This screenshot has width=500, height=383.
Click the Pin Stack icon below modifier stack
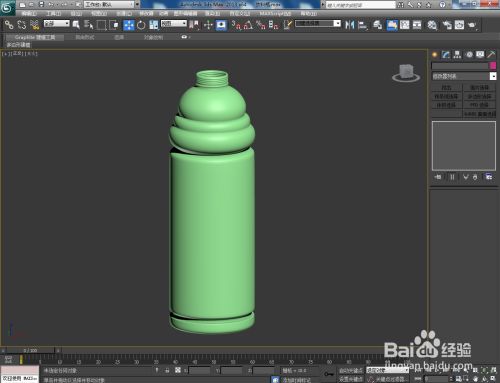click(x=438, y=177)
